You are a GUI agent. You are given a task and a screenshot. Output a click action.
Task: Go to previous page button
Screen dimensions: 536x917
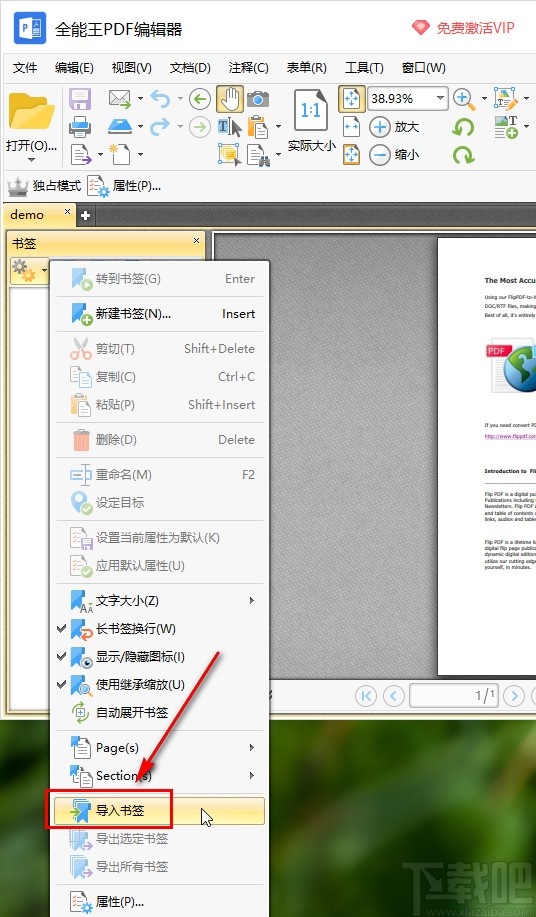[393, 695]
